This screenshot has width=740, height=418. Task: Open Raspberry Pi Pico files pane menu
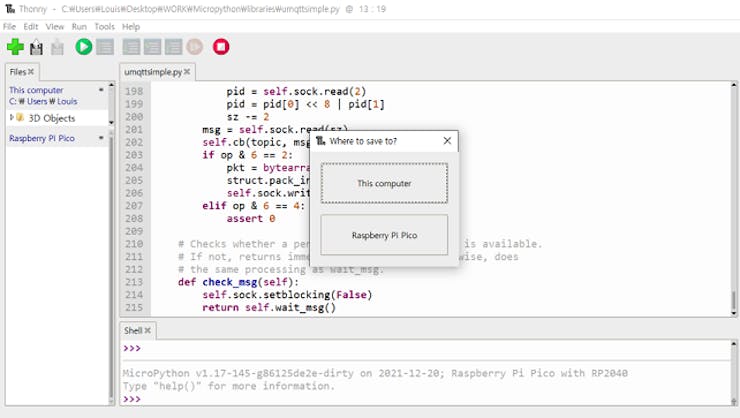pyautogui.click(x=101, y=138)
